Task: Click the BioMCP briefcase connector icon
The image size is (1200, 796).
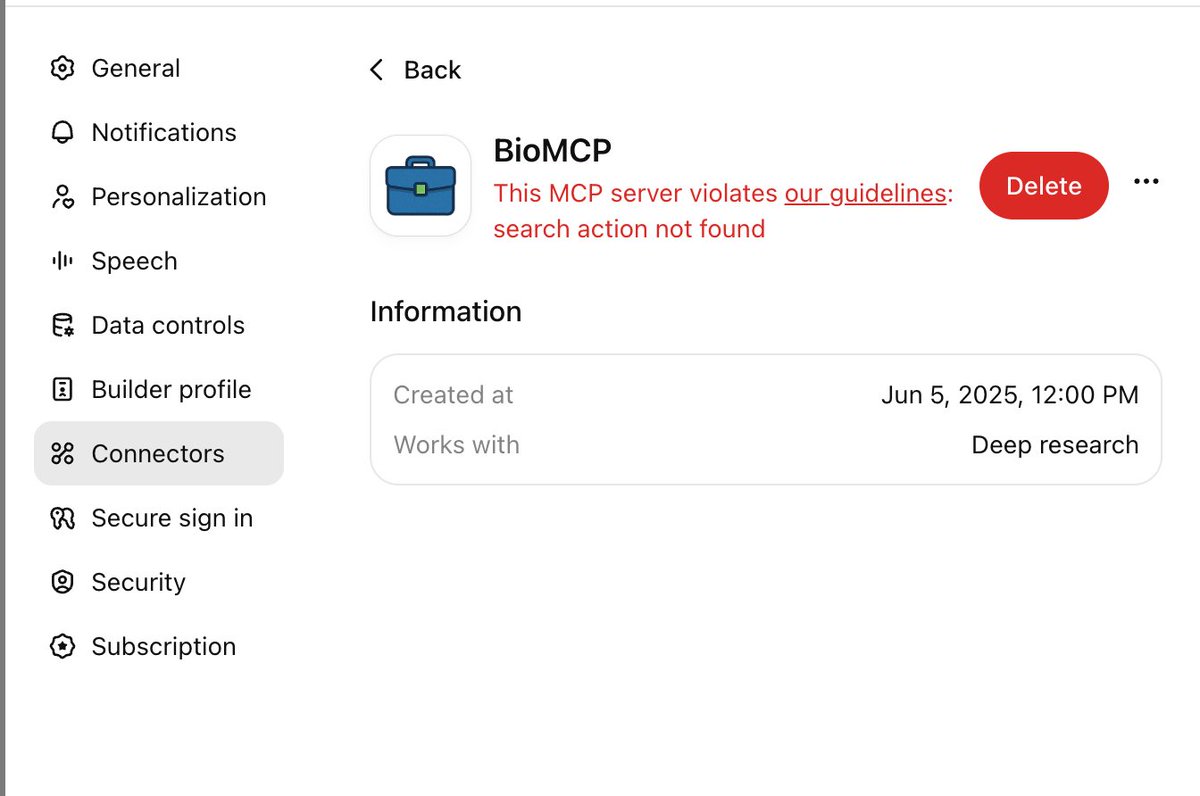Action: coord(420,186)
